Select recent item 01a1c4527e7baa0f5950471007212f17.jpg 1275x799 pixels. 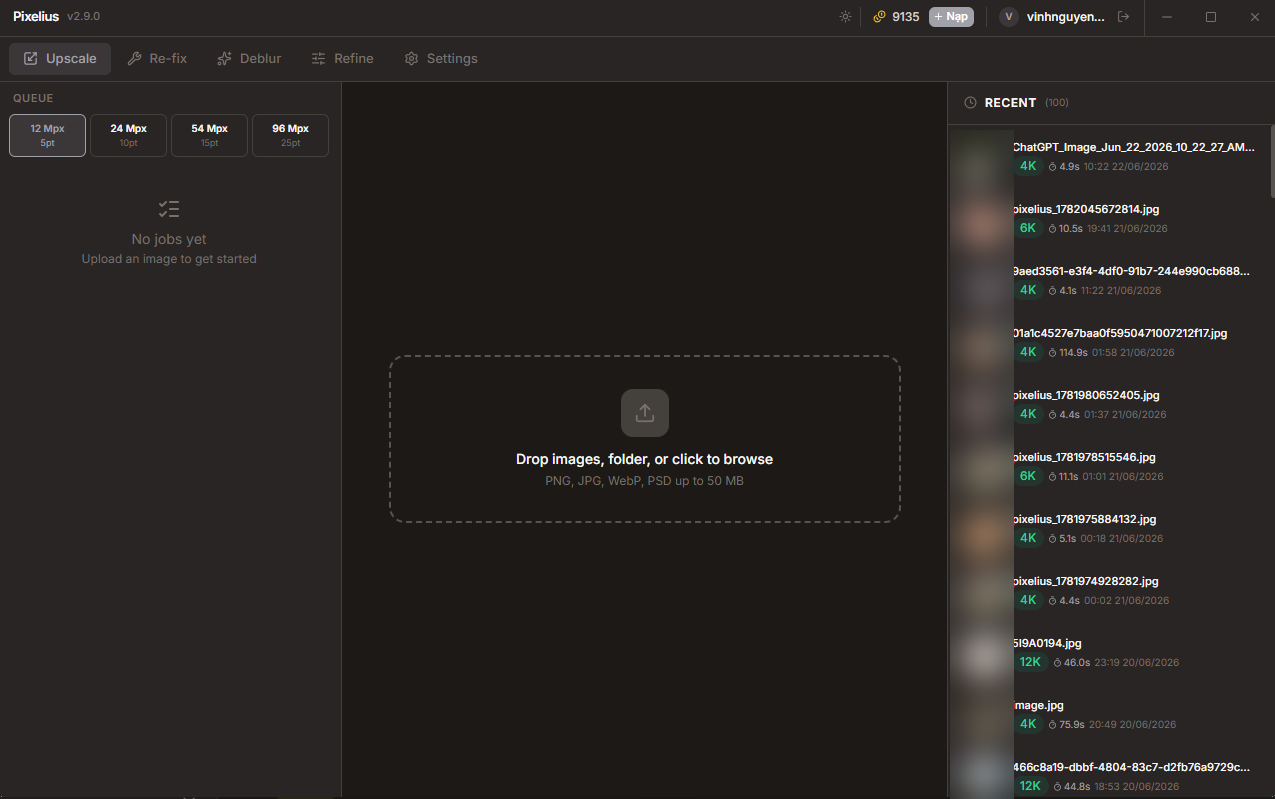(x=1108, y=343)
